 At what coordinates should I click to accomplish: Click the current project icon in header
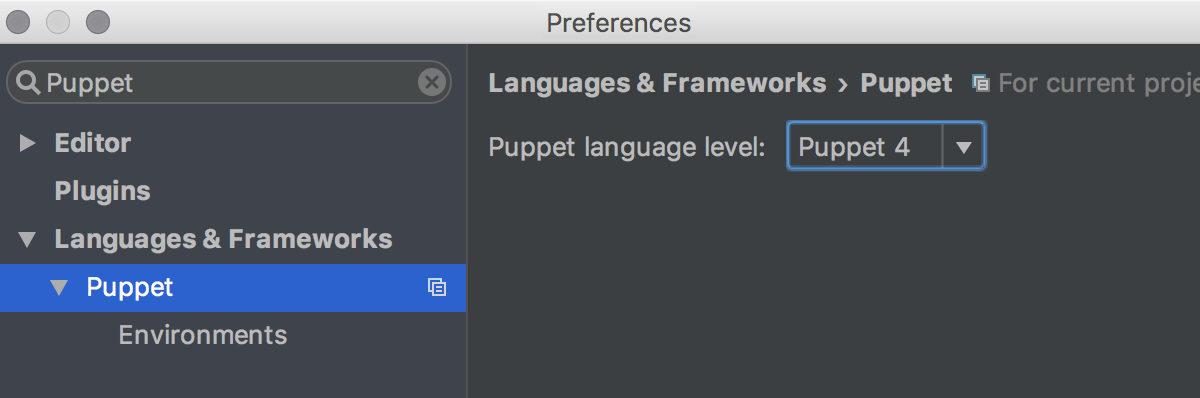click(x=981, y=84)
